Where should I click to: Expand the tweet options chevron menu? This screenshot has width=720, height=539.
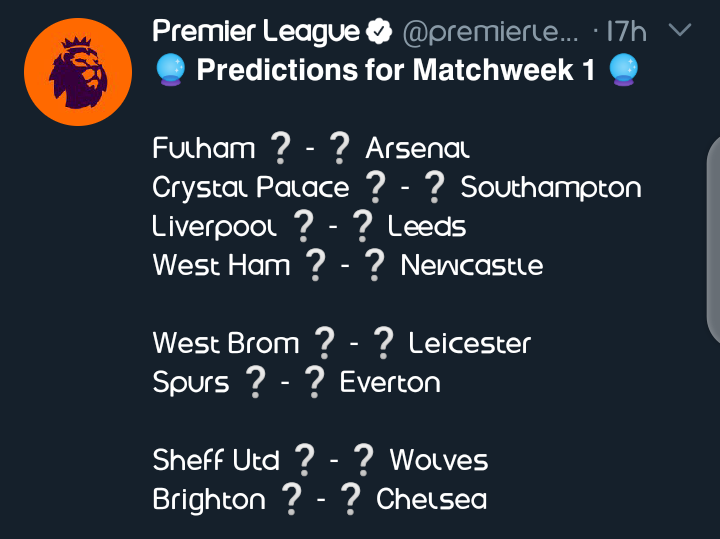coord(678,32)
